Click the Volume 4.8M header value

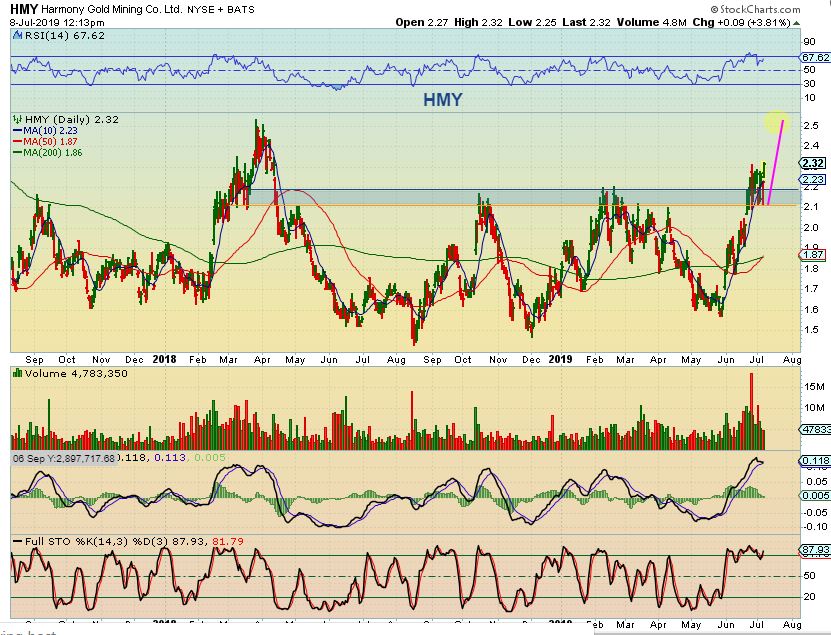point(651,22)
